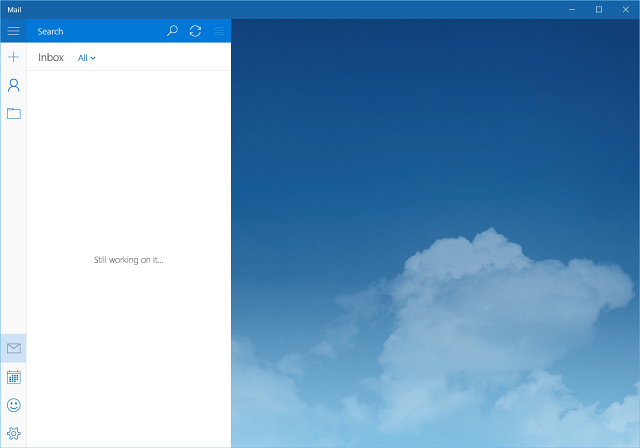The height and width of the screenshot is (448, 640).
Task: Switch to Calendar app icon
Action: coord(13,377)
